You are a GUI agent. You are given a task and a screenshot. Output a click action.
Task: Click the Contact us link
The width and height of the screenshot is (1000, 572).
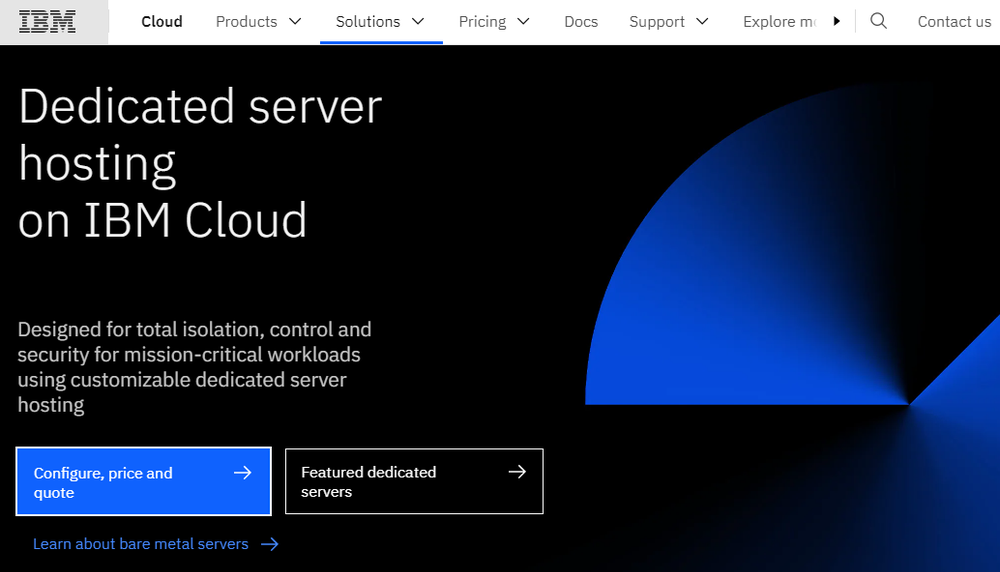click(x=954, y=22)
